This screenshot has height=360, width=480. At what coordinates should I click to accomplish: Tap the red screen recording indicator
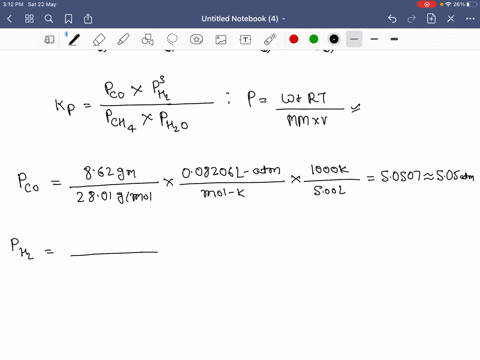click(x=427, y=4)
